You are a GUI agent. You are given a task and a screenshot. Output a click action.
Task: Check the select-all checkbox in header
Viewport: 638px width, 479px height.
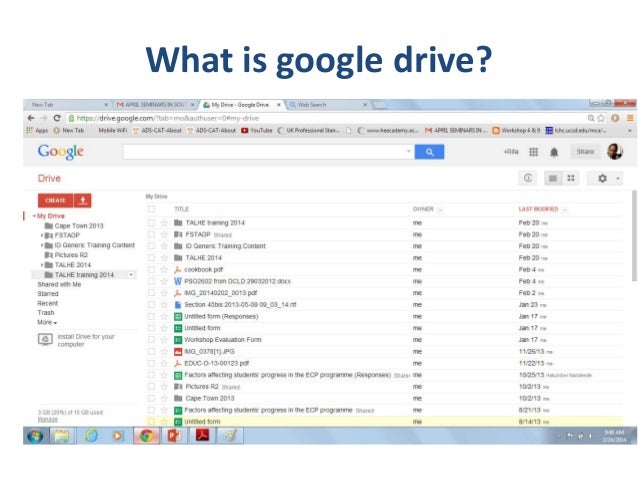point(151,209)
